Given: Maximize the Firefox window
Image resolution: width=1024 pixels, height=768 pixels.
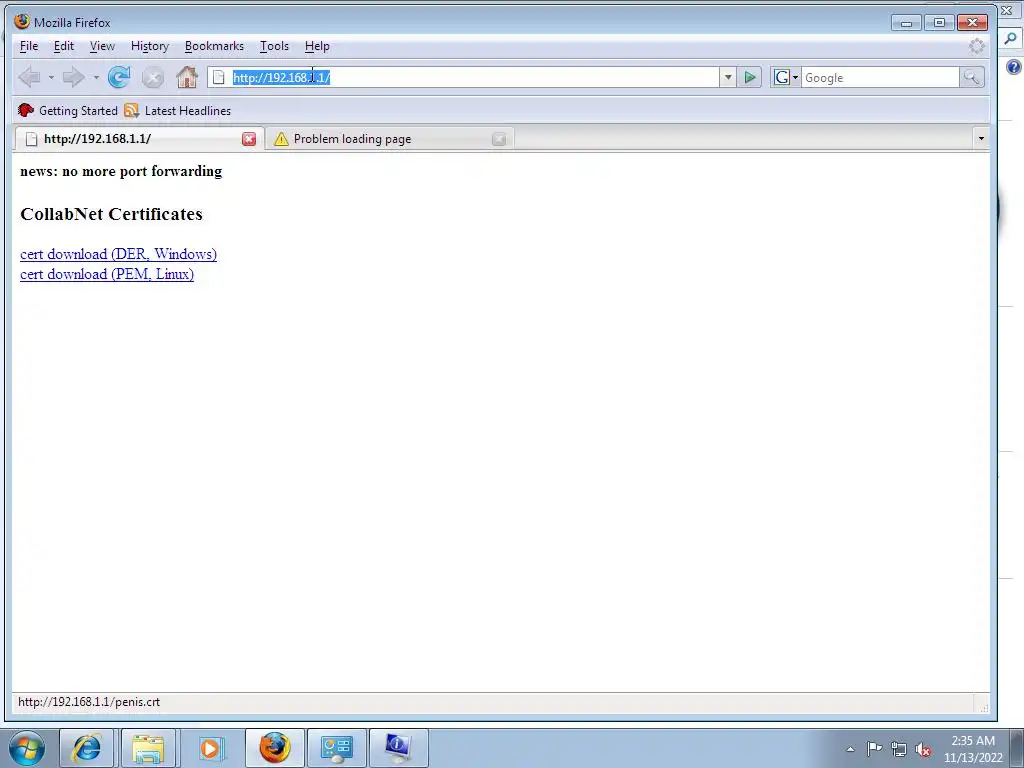Looking at the screenshot, I should tap(939, 23).
